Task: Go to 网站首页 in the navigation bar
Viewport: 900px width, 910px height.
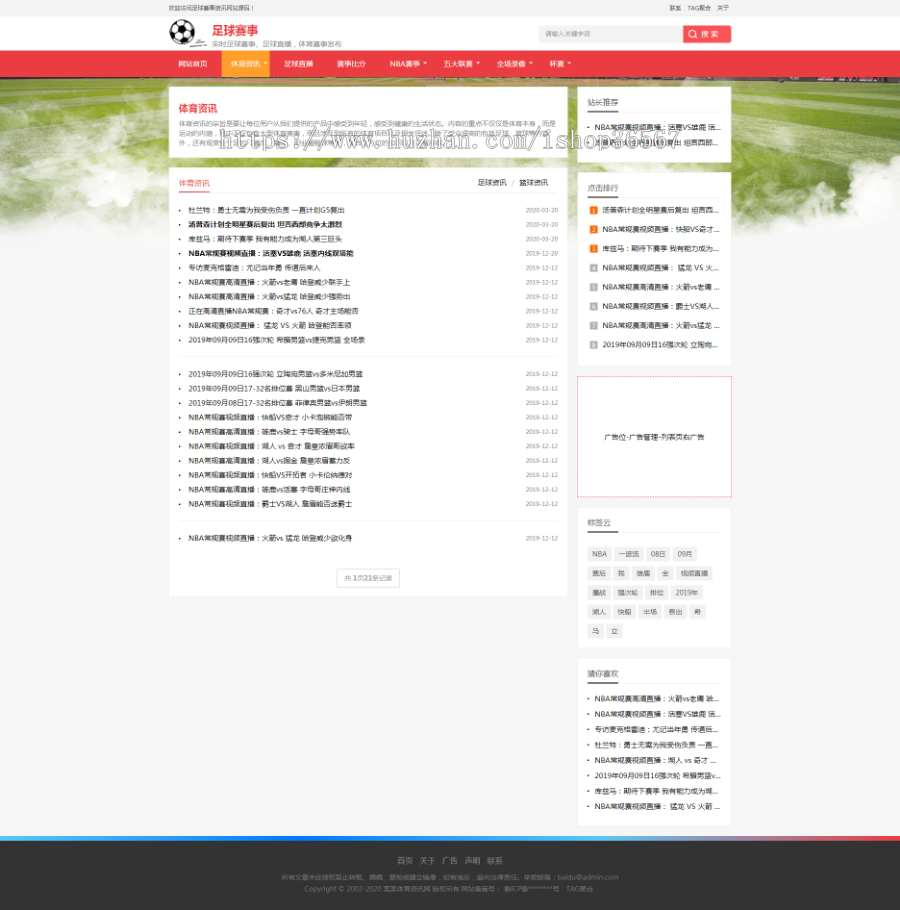Action: click(x=193, y=64)
